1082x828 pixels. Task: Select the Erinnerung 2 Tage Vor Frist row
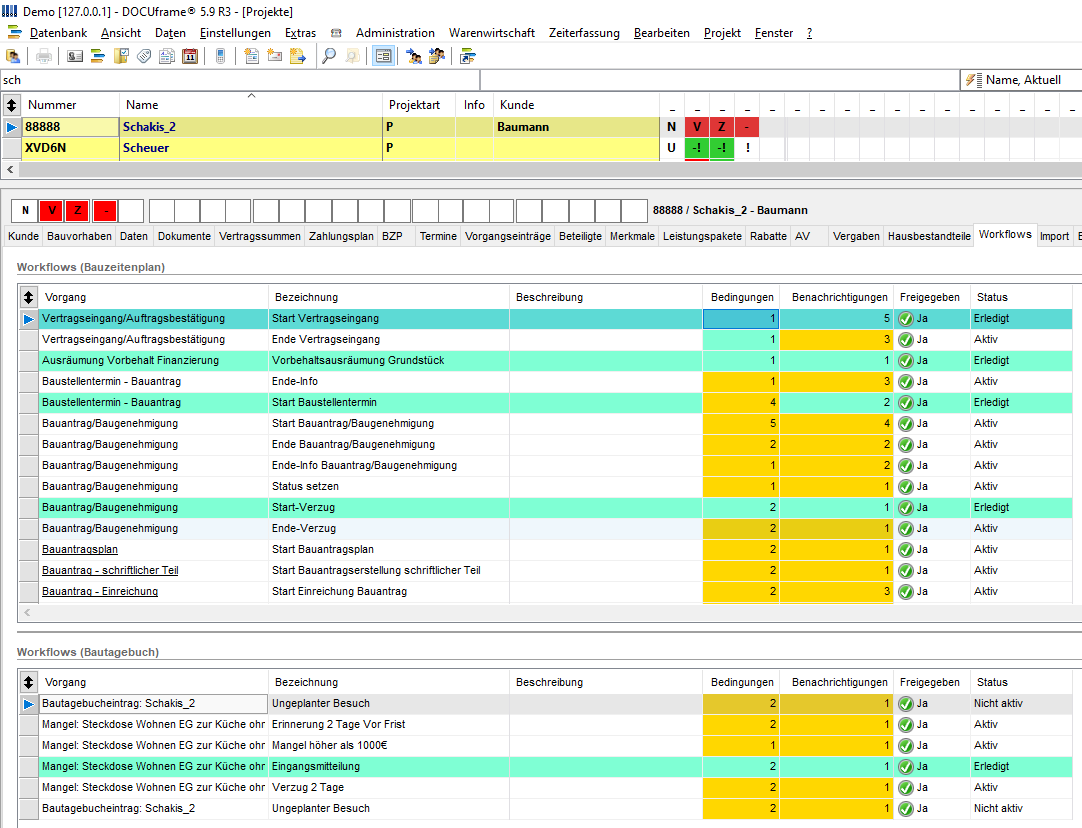[x=545, y=724]
